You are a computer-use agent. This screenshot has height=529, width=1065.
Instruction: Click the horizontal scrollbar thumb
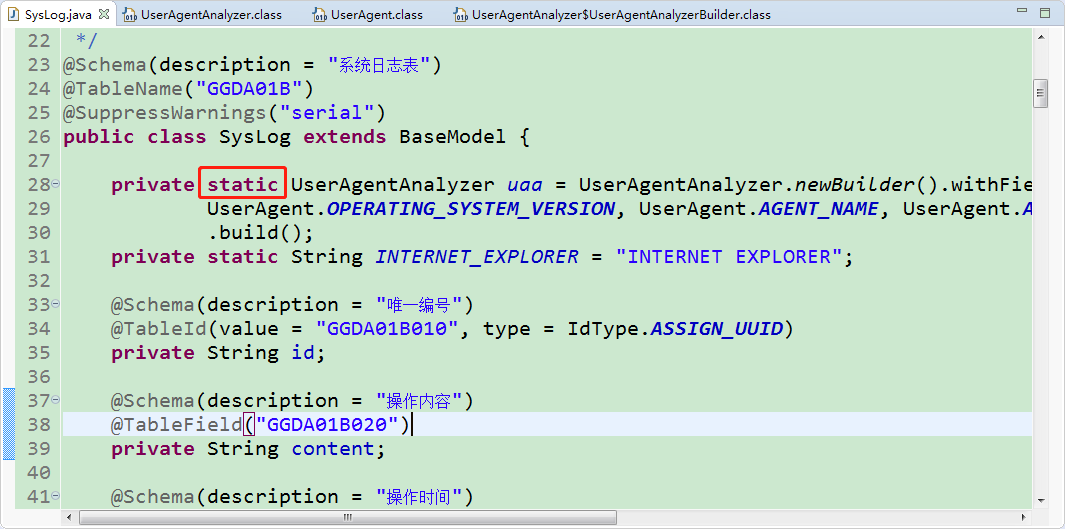[x=348, y=517]
